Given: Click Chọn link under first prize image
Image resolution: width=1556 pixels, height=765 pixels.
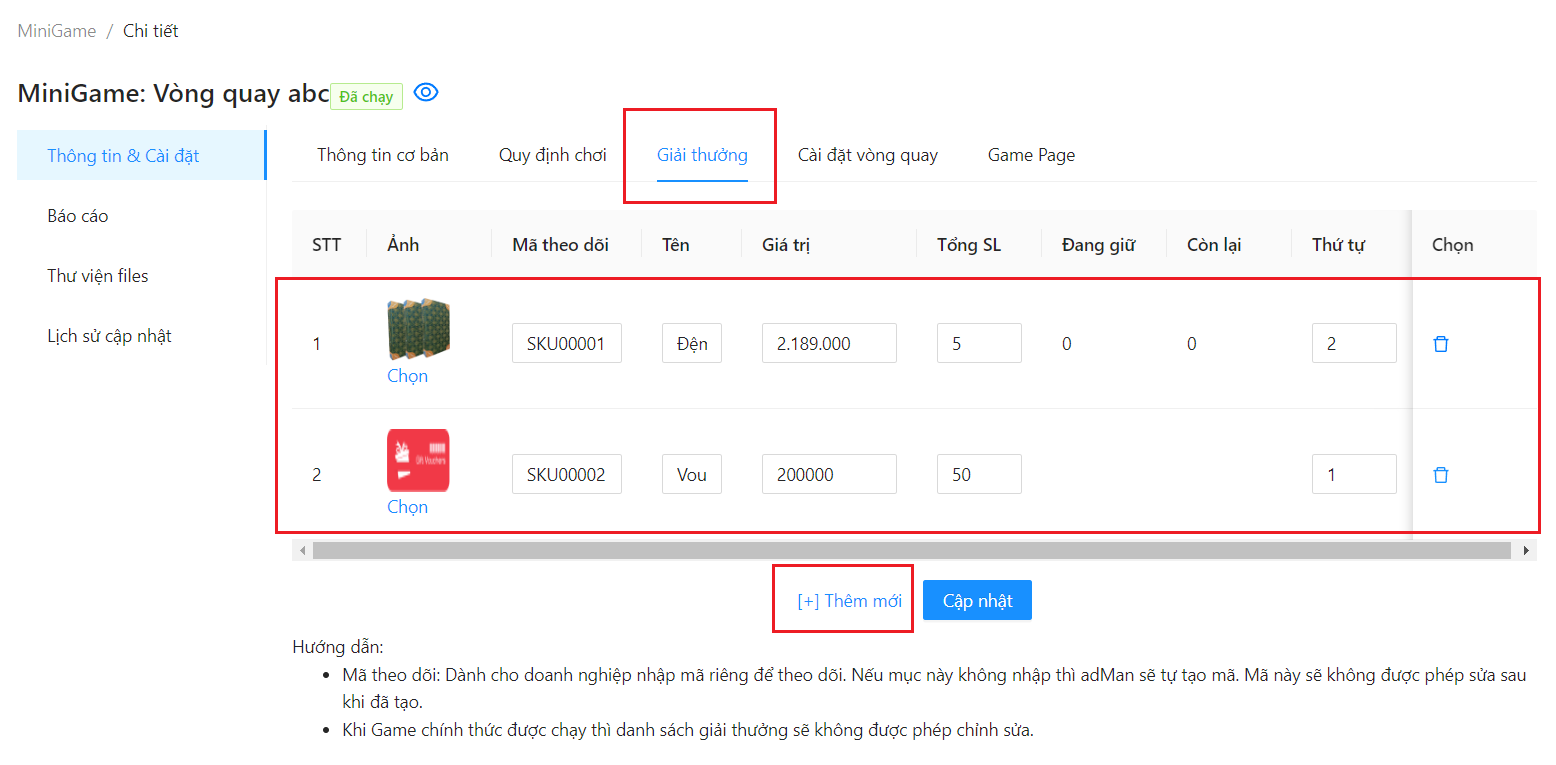Looking at the screenshot, I should (x=407, y=376).
